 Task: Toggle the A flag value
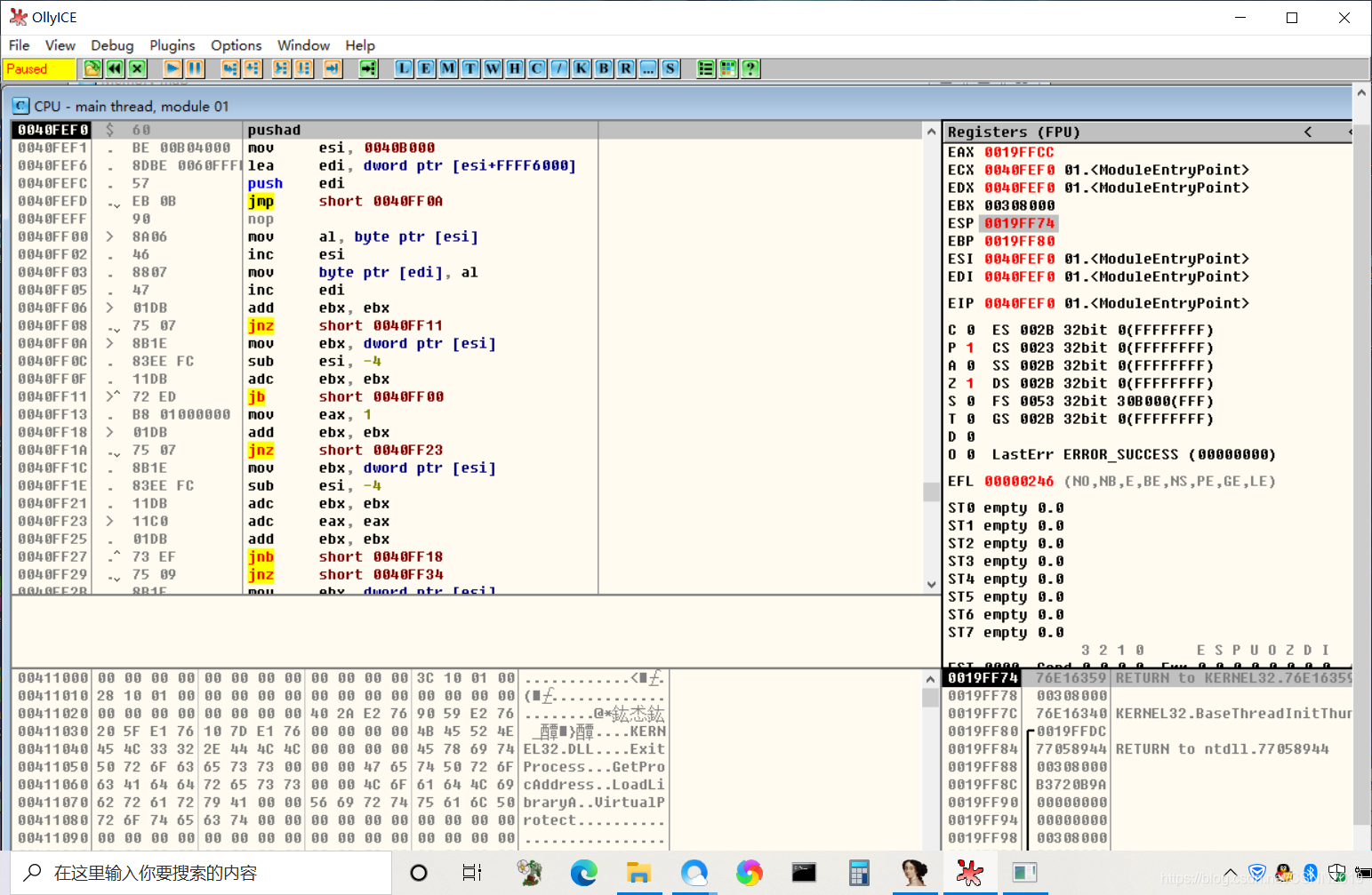[970, 365]
